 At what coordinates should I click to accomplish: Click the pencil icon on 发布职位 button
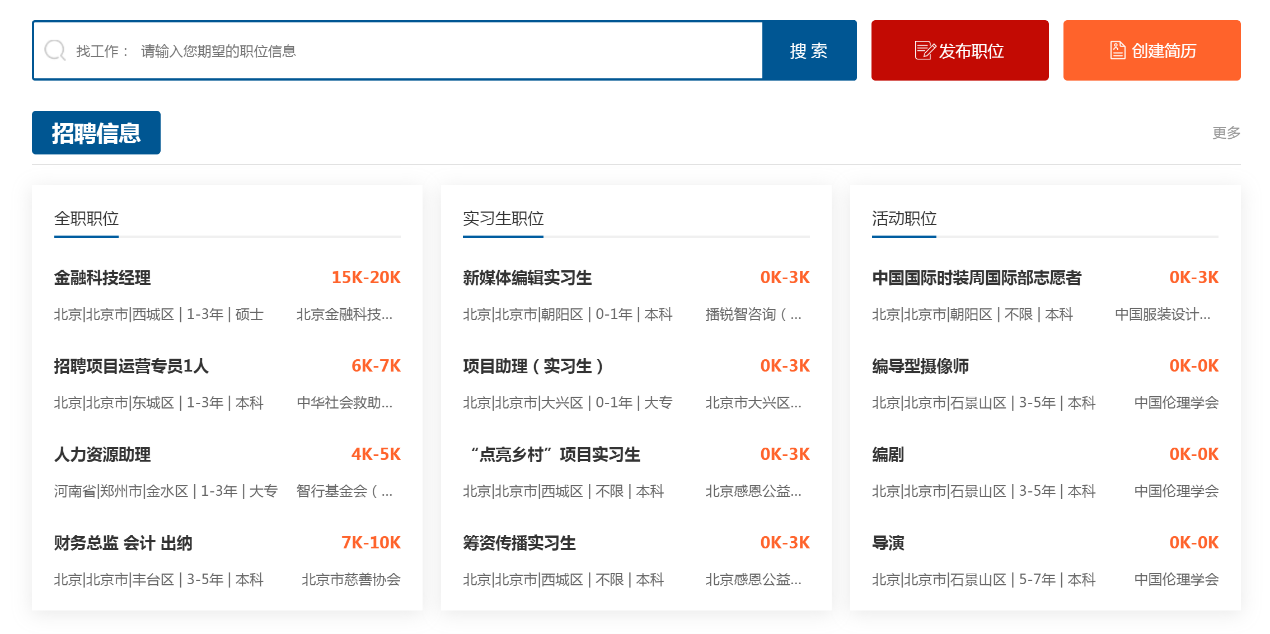point(925,49)
